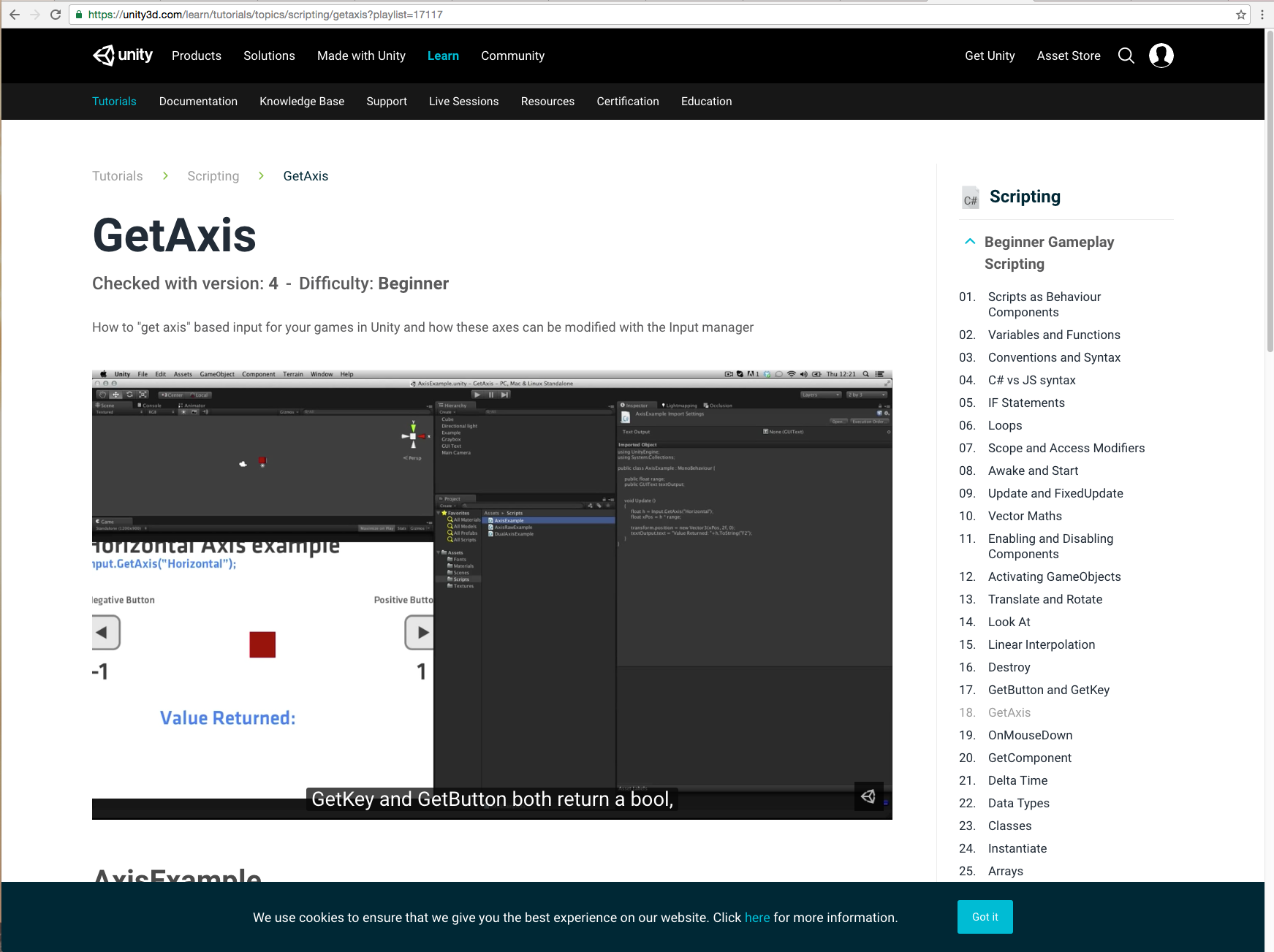Image resolution: width=1274 pixels, height=952 pixels.
Task: Go to the Asset Store
Action: (1069, 56)
